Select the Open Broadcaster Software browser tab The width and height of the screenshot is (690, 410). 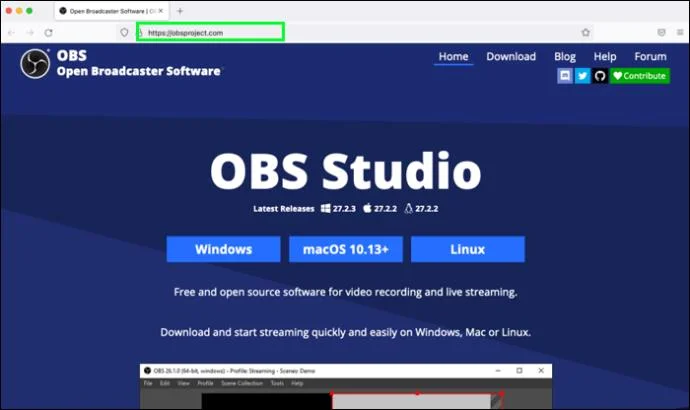[x=111, y=11]
